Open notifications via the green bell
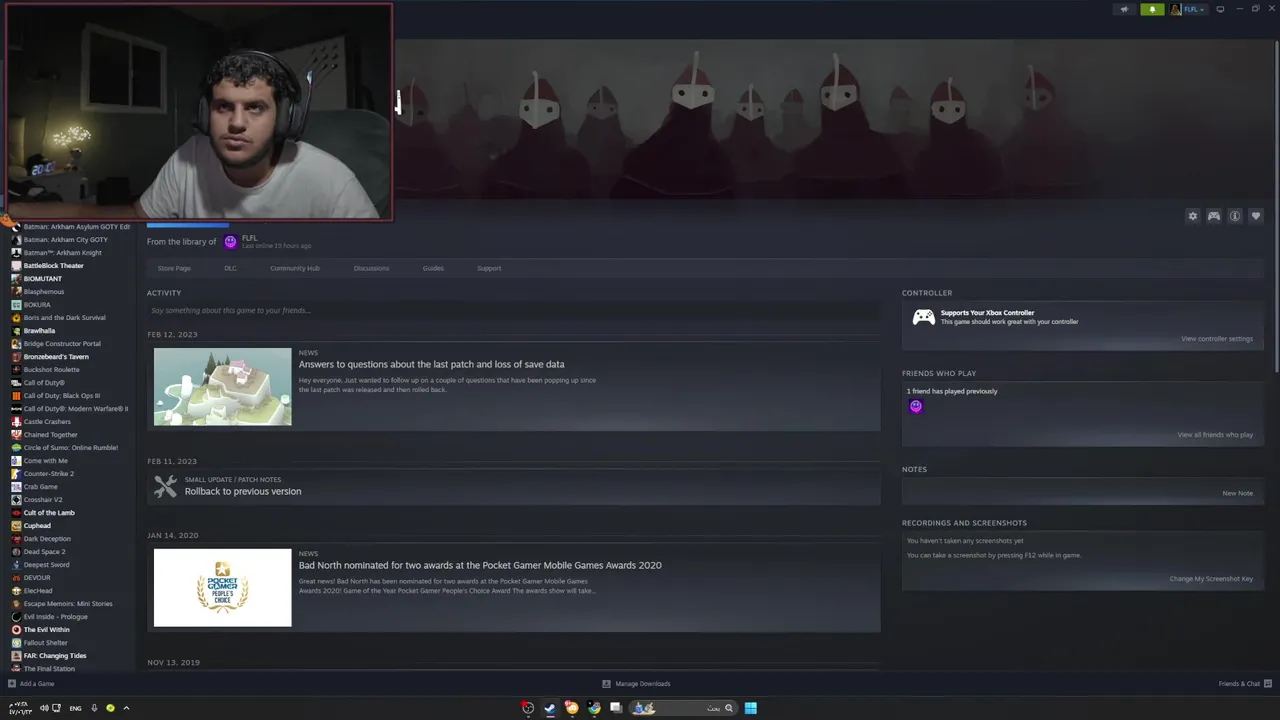The width and height of the screenshot is (1280, 720). (1152, 9)
